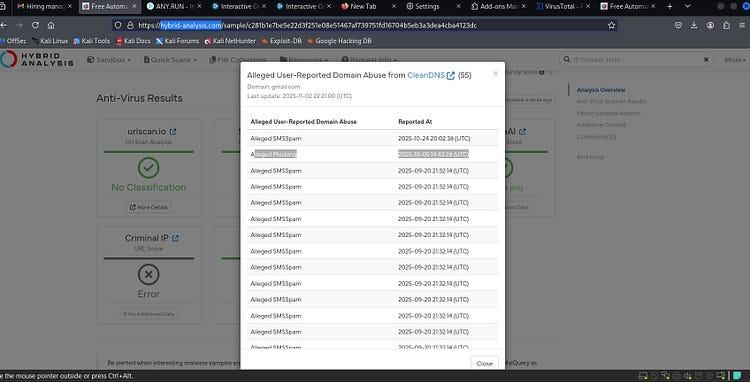This screenshot has width=750, height=382.
Task: Go to the browser home page
Action: click(x=51, y=25)
